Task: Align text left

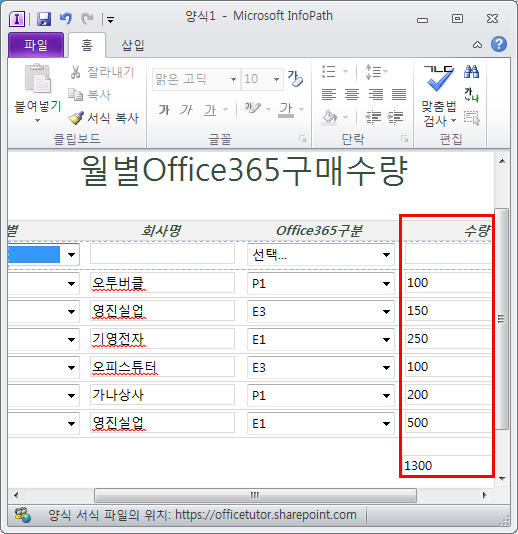Action: coord(329,94)
